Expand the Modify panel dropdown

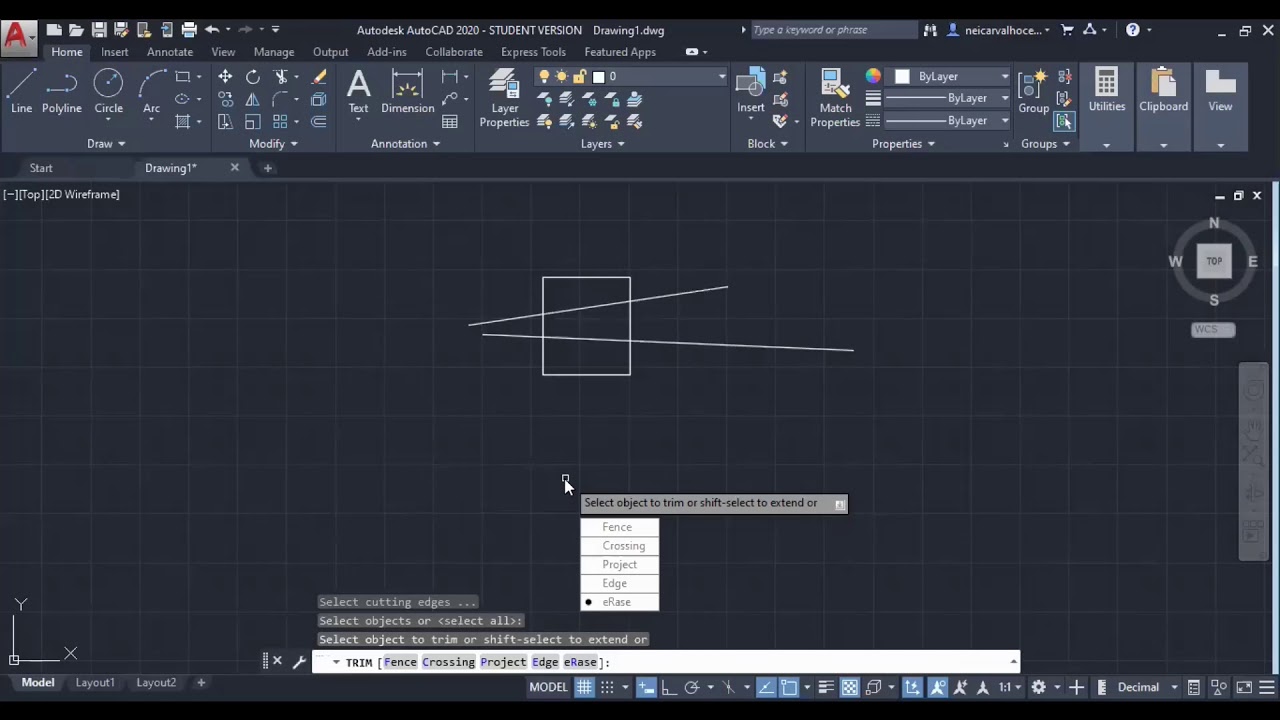point(273,144)
